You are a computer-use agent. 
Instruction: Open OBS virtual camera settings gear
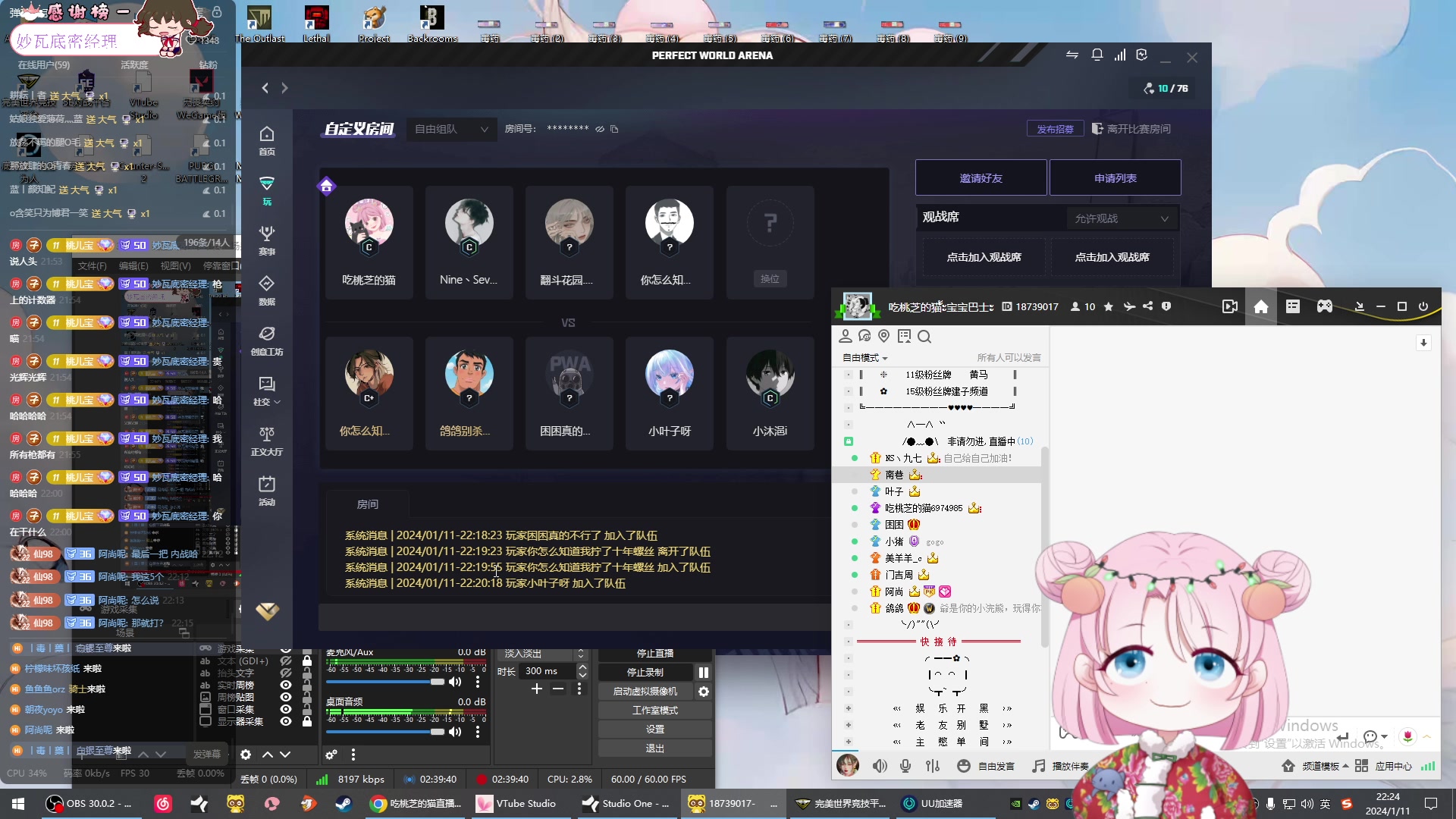[704, 692]
